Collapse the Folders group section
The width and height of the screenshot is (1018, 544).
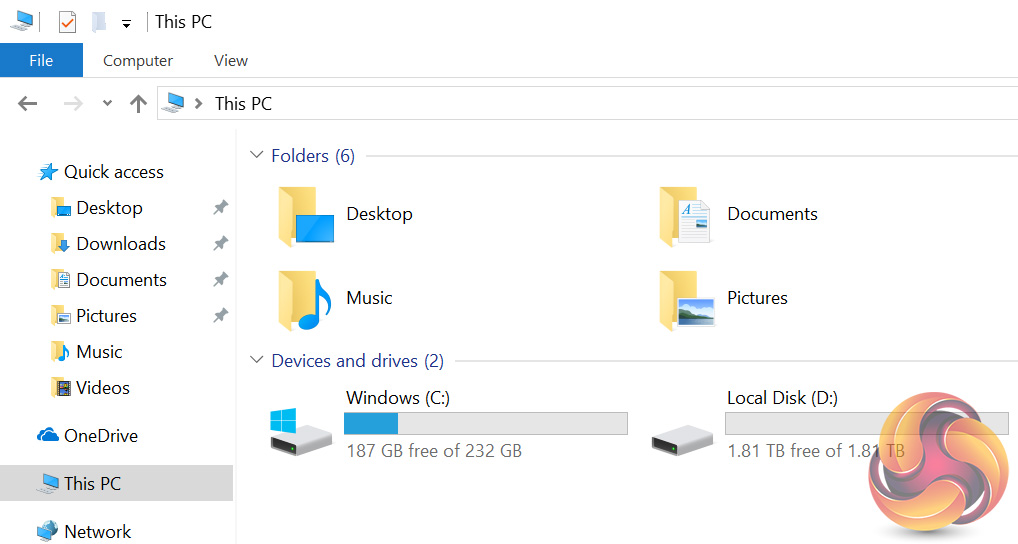coord(257,155)
